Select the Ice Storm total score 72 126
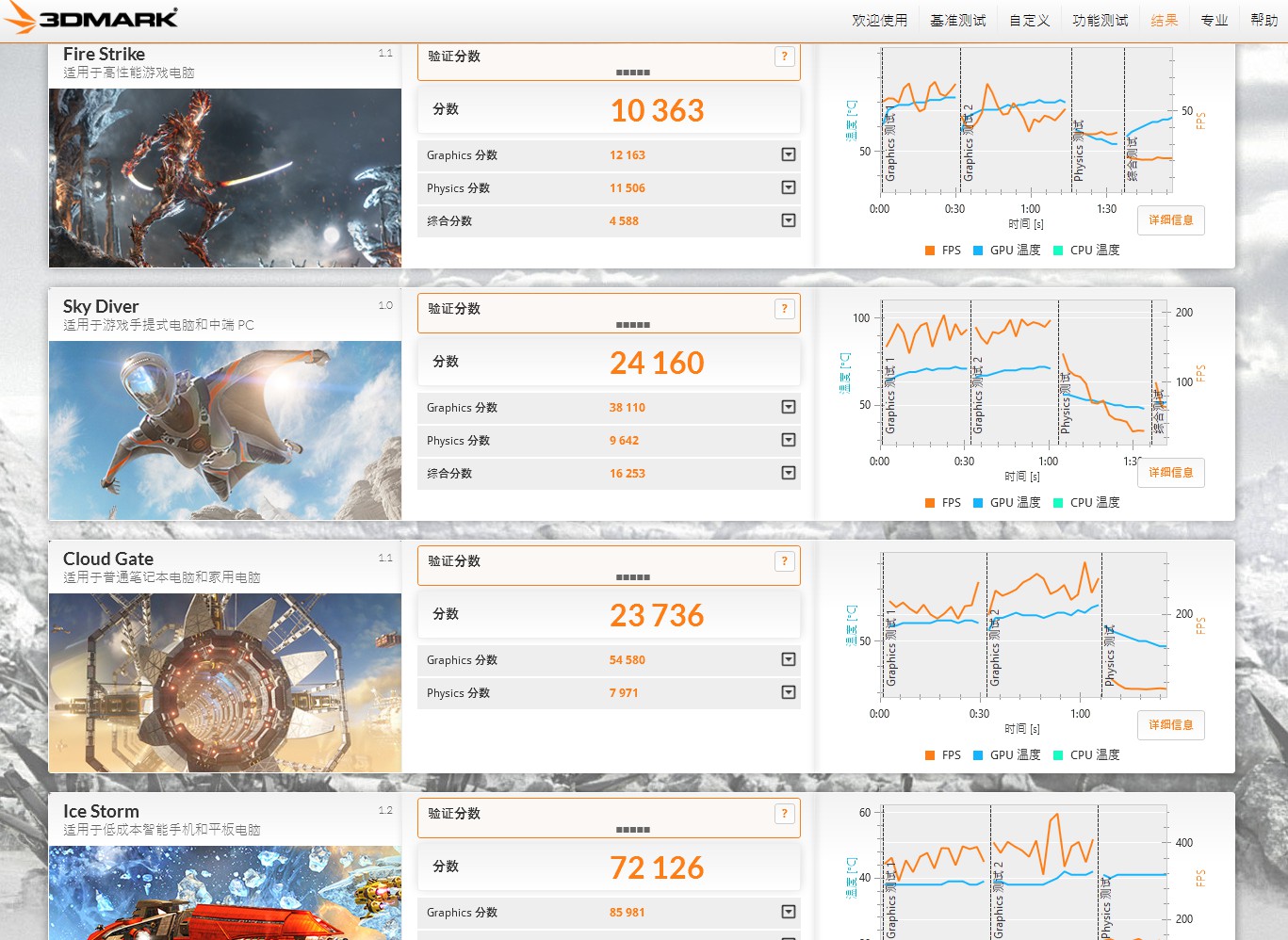 pos(657,867)
